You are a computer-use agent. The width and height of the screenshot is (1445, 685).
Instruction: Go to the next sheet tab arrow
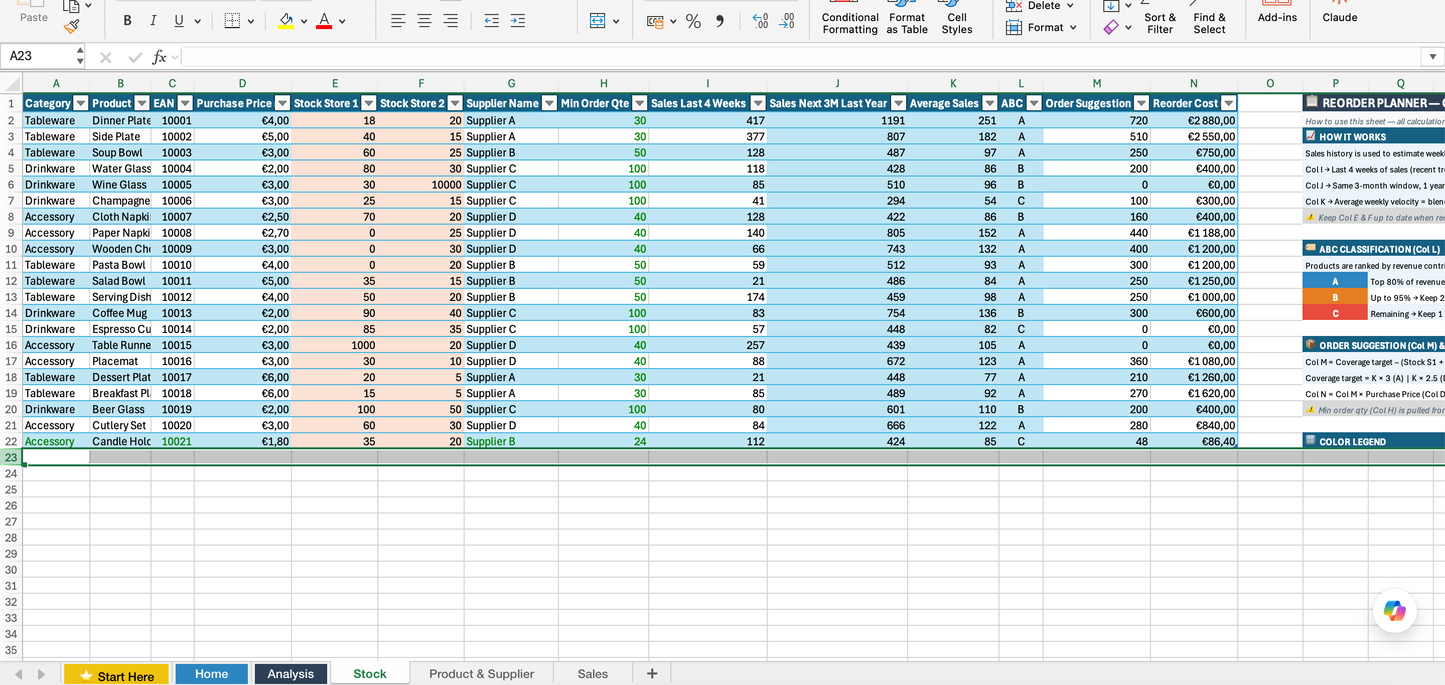(41, 675)
